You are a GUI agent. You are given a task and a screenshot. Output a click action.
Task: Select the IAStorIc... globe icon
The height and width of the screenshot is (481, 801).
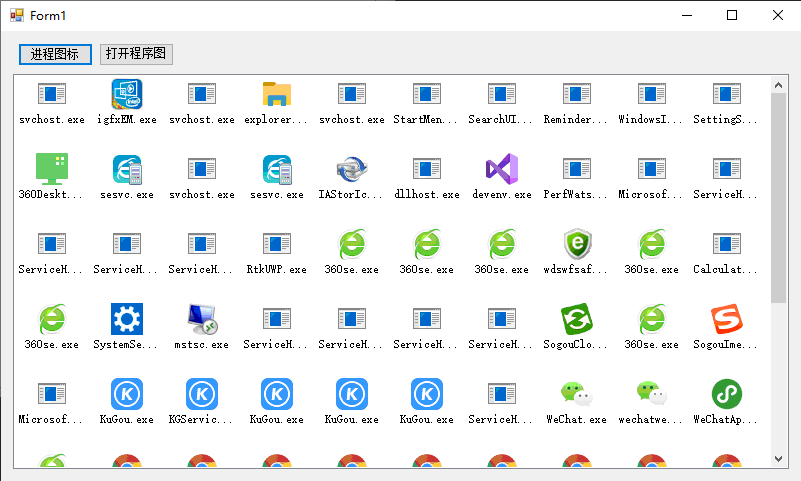(352, 169)
